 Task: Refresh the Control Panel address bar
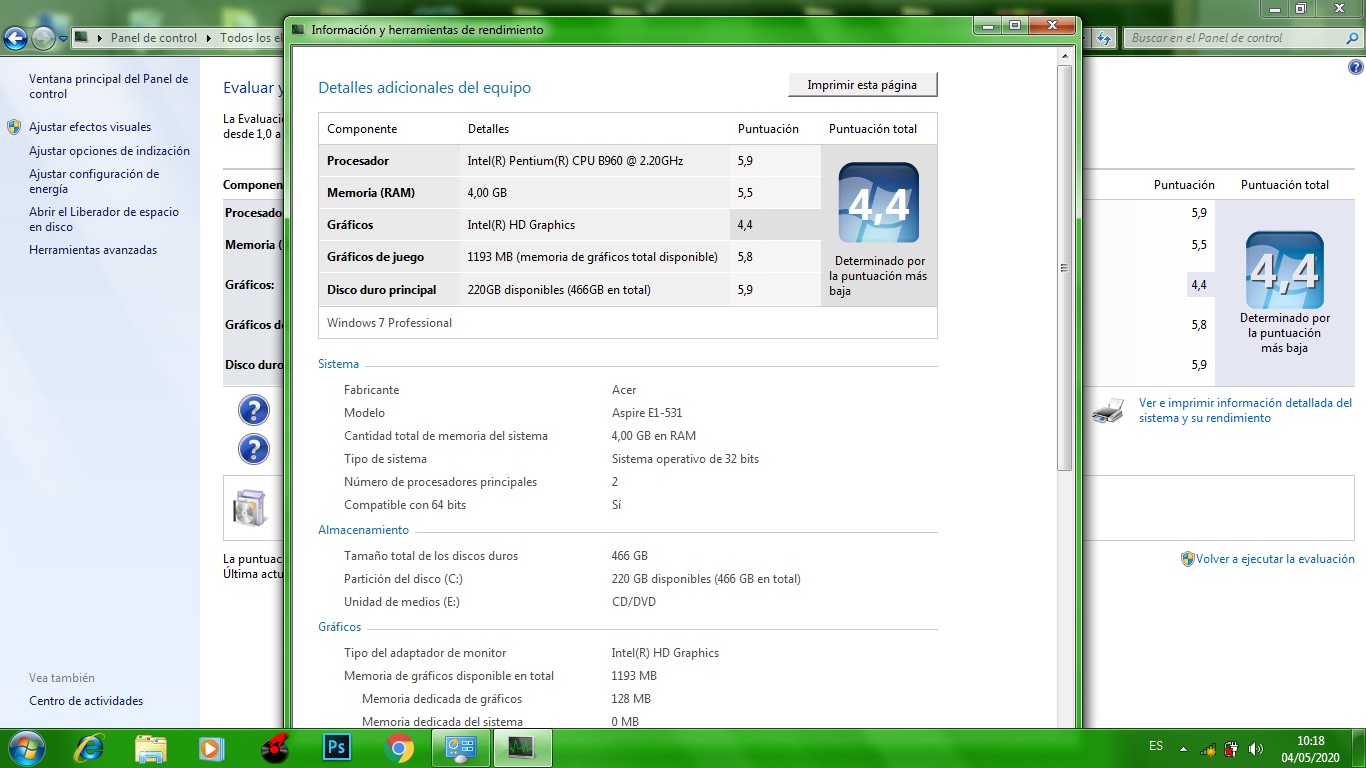tap(1104, 38)
